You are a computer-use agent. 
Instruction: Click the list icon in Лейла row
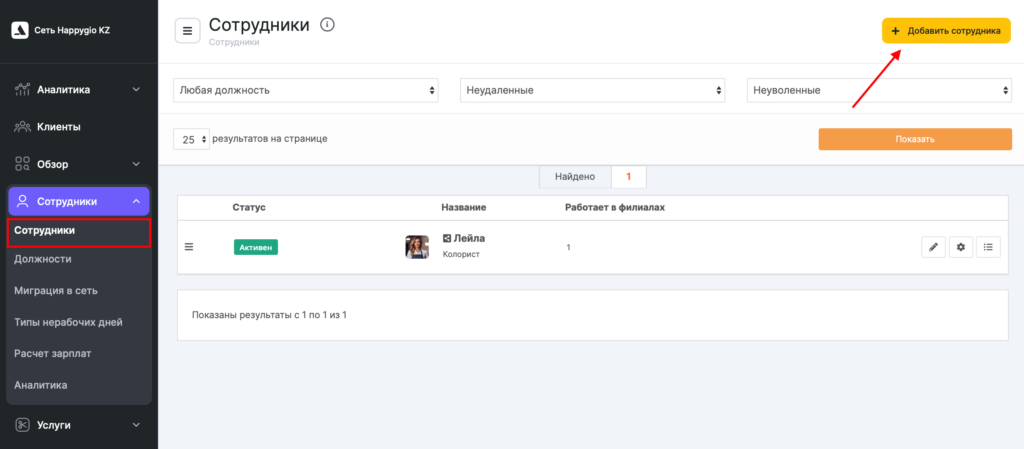[988, 247]
